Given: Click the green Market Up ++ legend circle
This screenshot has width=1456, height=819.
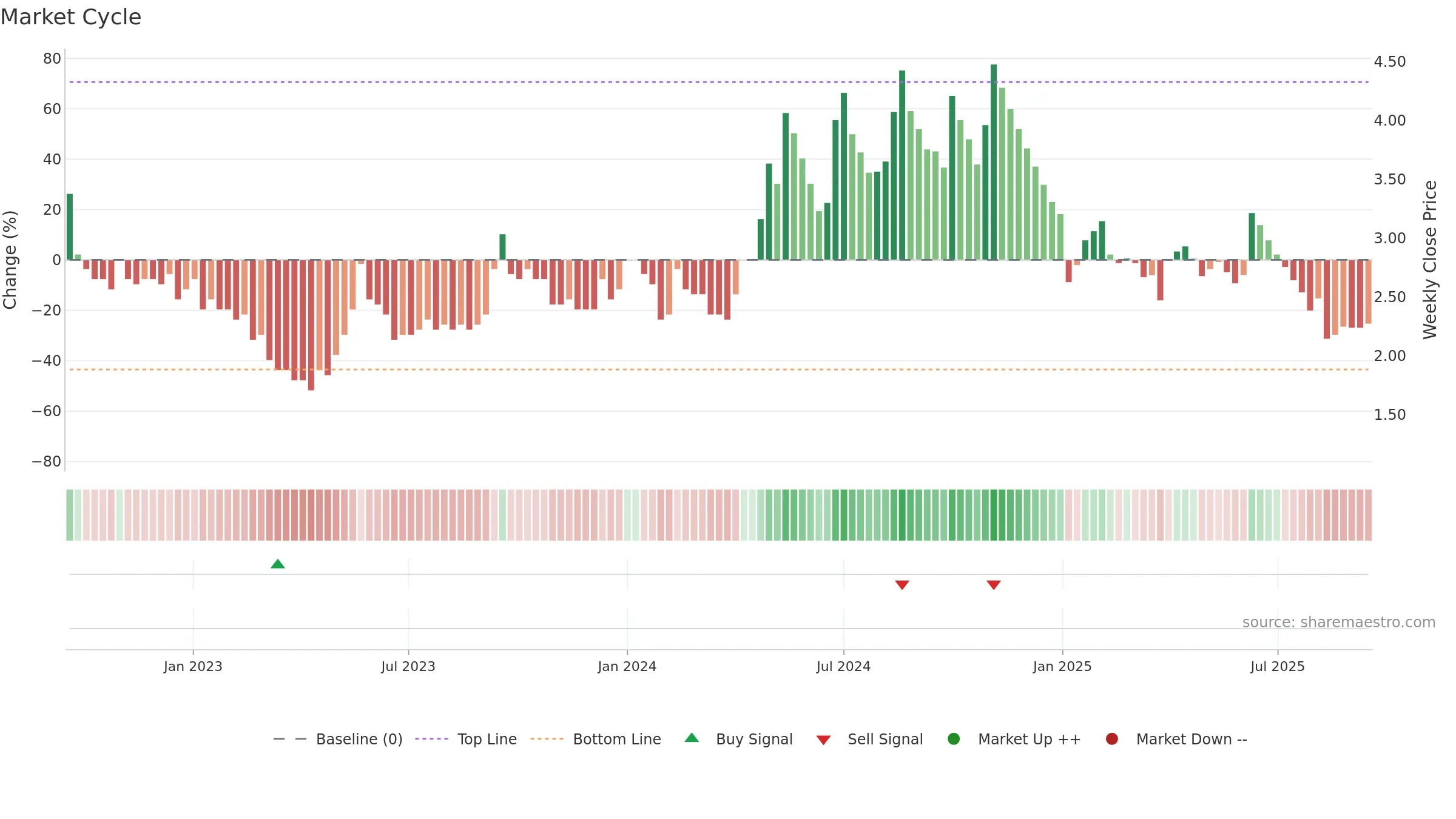Looking at the screenshot, I should pyautogui.click(x=954, y=739).
